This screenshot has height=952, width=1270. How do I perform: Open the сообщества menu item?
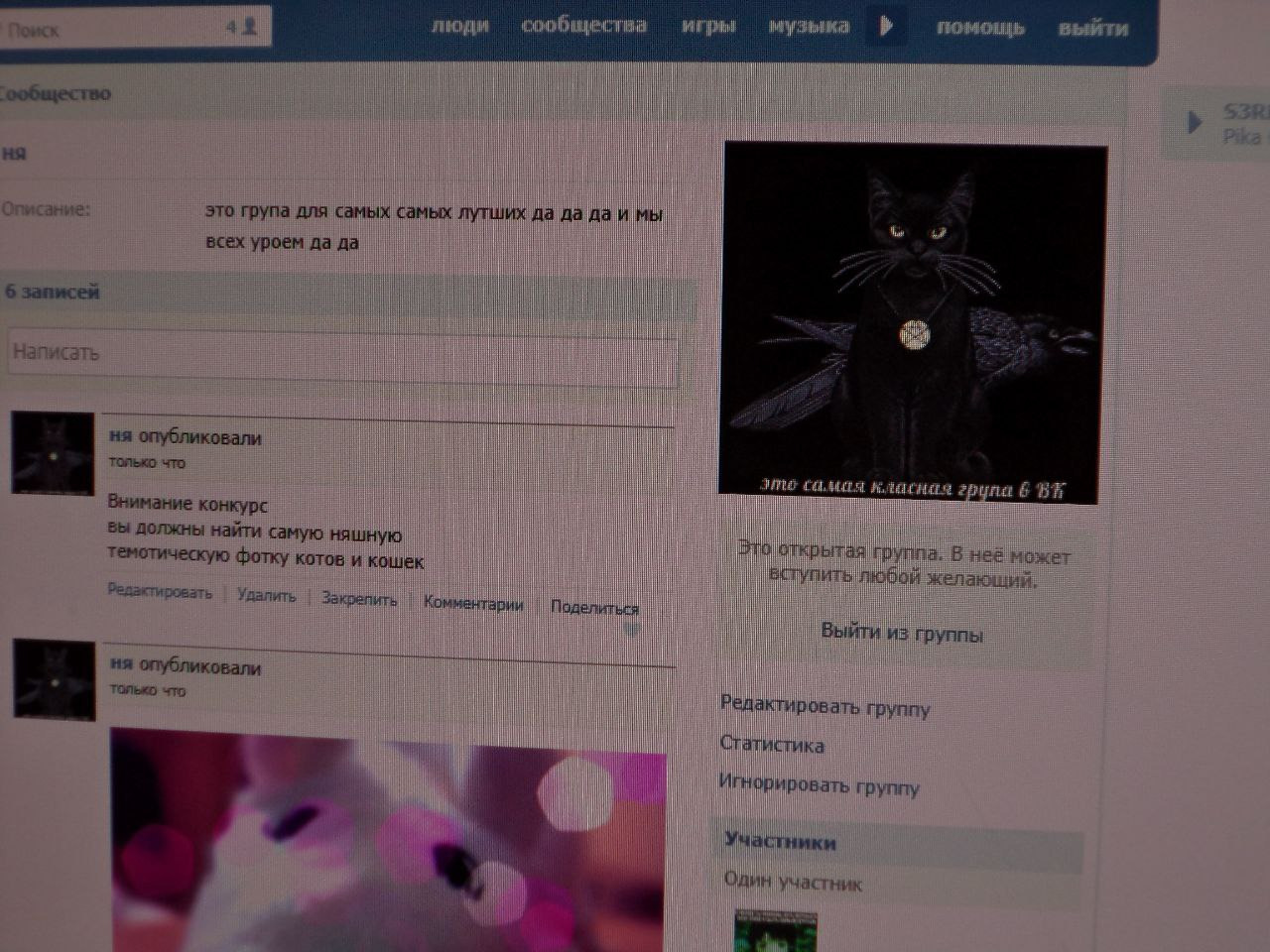(x=583, y=26)
